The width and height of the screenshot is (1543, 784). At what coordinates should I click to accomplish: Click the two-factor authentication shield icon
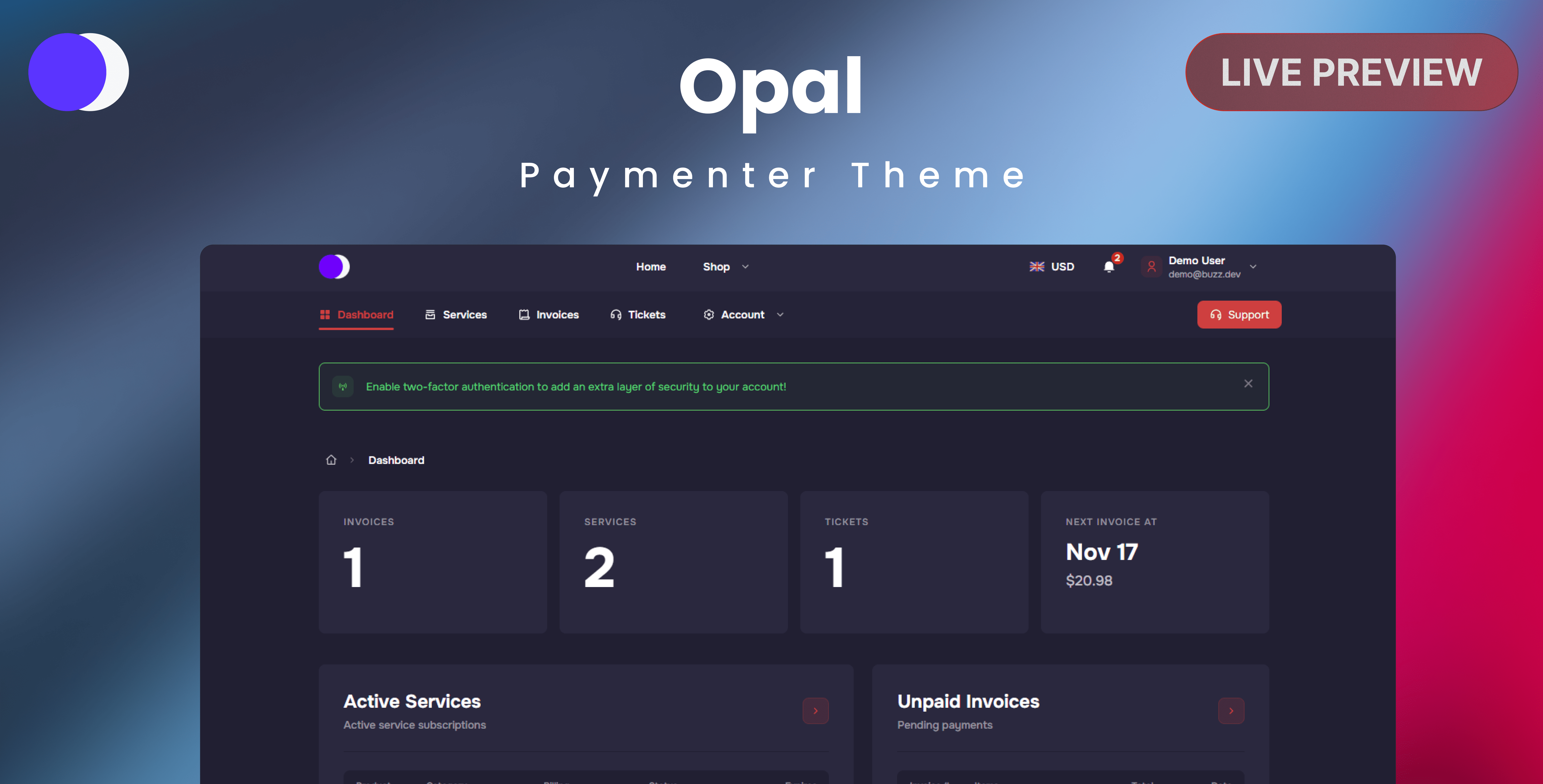(x=343, y=386)
